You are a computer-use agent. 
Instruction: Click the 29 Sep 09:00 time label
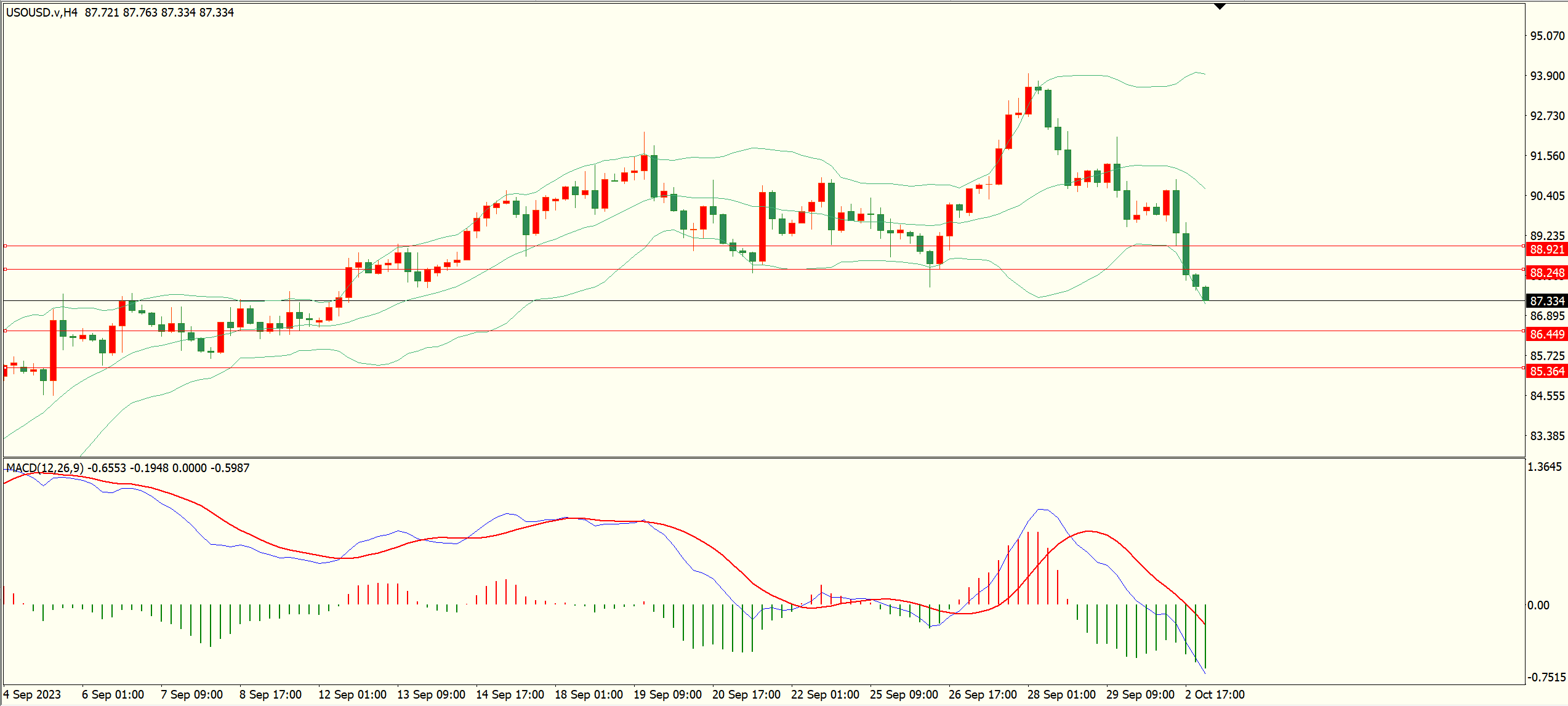tap(1140, 694)
